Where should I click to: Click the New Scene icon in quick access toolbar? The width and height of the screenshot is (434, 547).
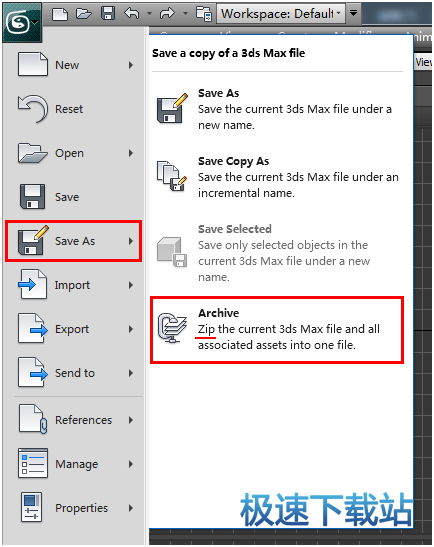click(x=60, y=14)
